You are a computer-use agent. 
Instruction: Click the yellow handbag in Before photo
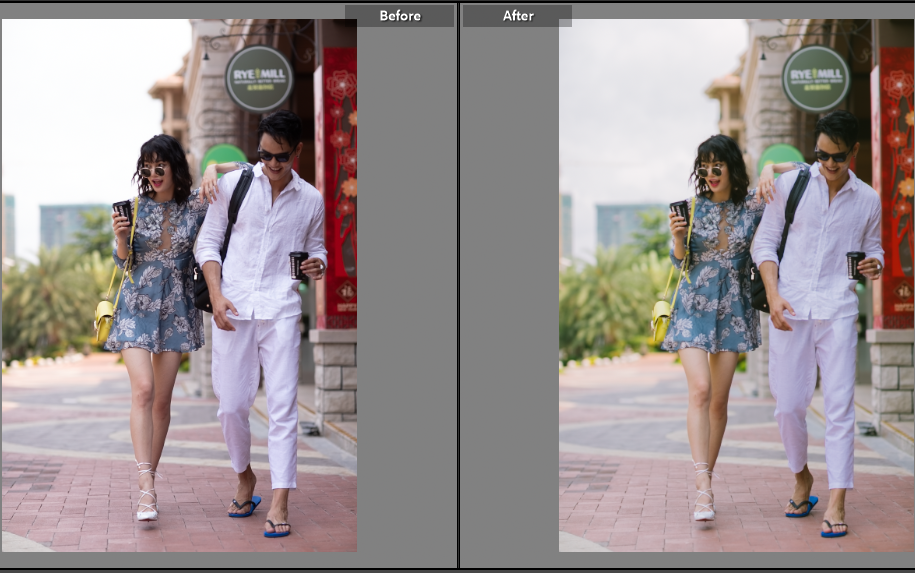coord(104,320)
